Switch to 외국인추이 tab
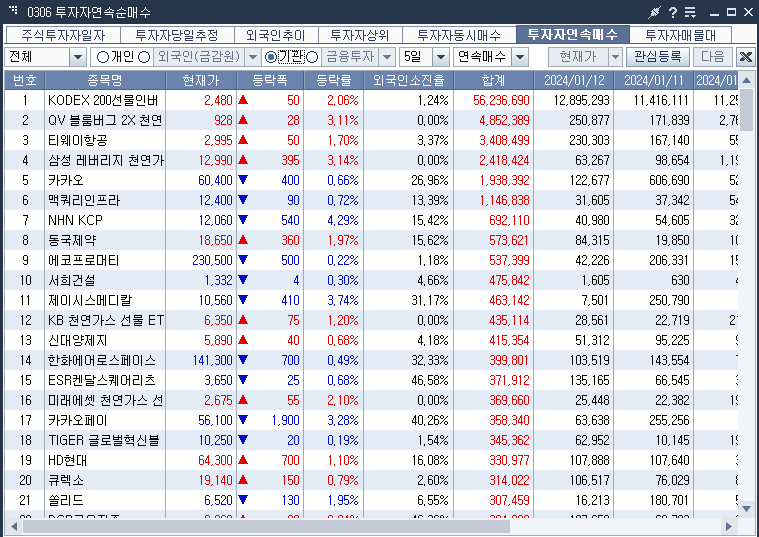Viewport: 759px width, 537px height. tap(276, 35)
